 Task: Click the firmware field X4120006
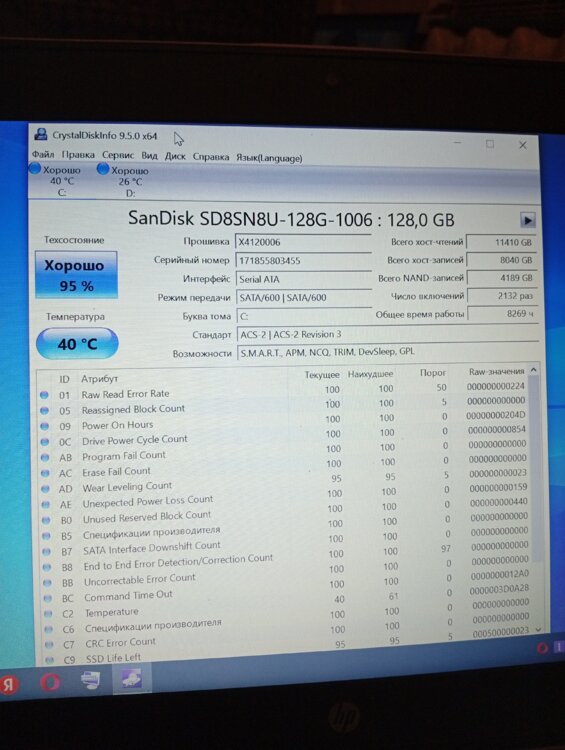click(x=303, y=242)
